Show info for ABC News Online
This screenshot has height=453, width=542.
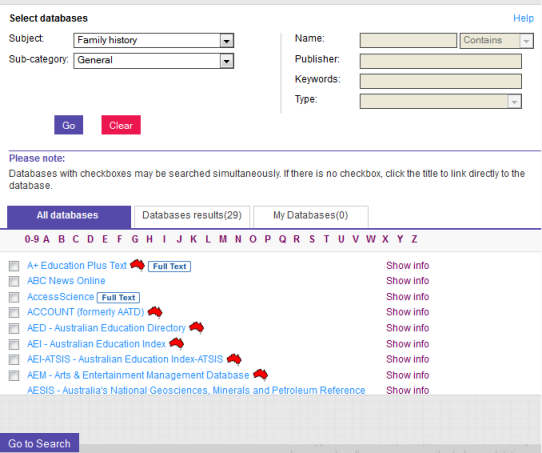point(408,281)
